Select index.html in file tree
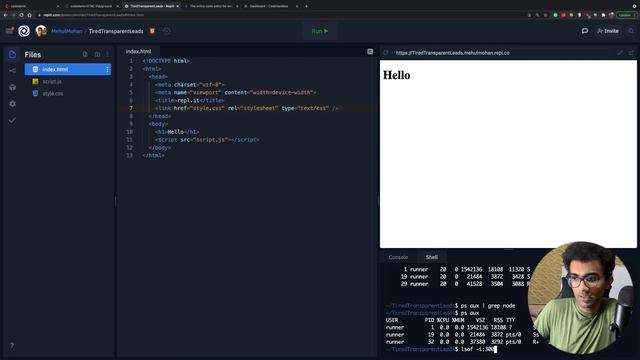Viewport: 640px width, 360px height. click(x=68, y=69)
